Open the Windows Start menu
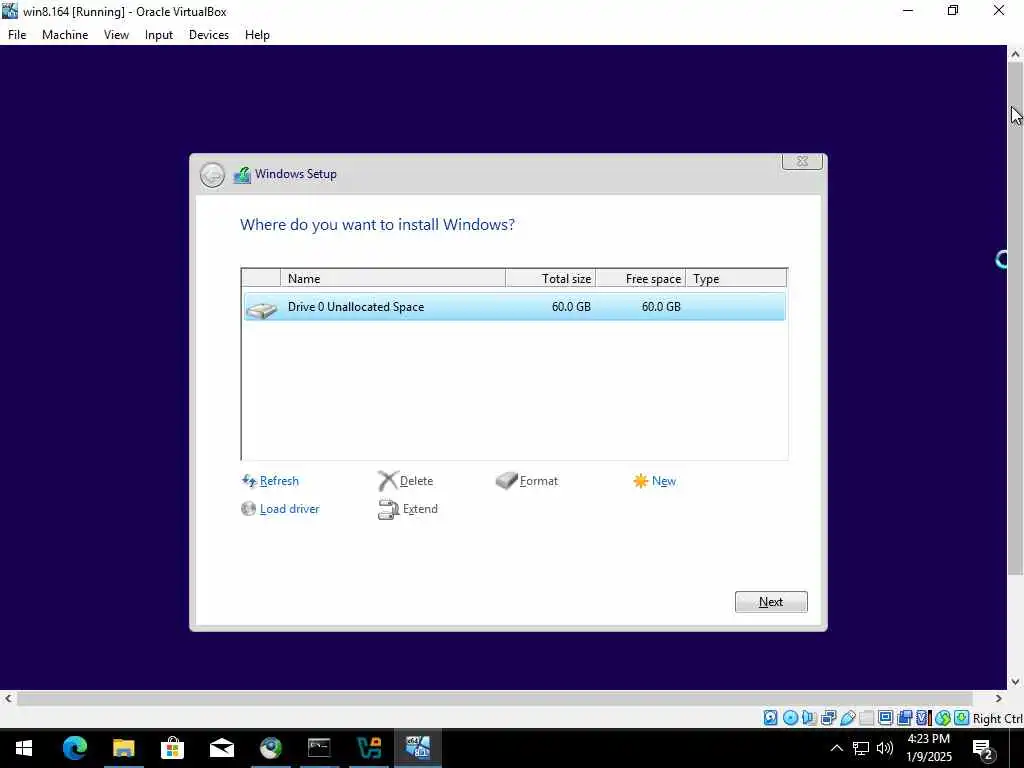 click(x=24, y=748)
